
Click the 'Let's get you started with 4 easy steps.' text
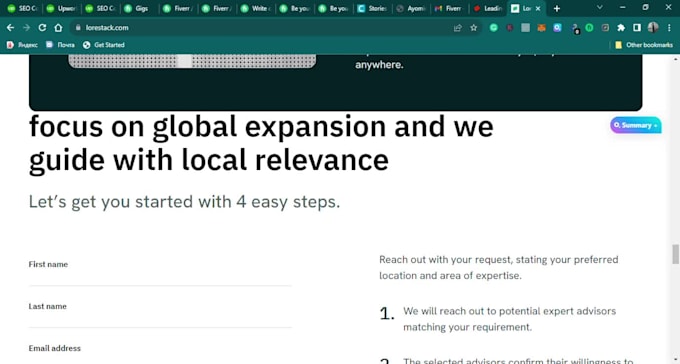point(184,202)
